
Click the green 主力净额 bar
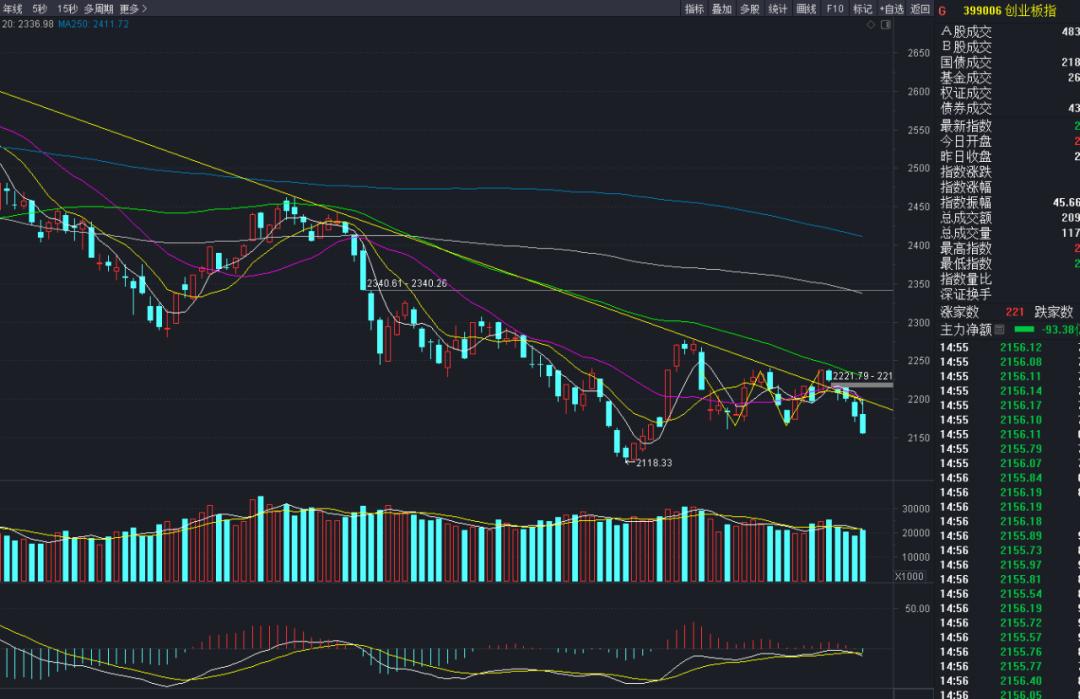pyautogui.click(x=1024, y=330)
